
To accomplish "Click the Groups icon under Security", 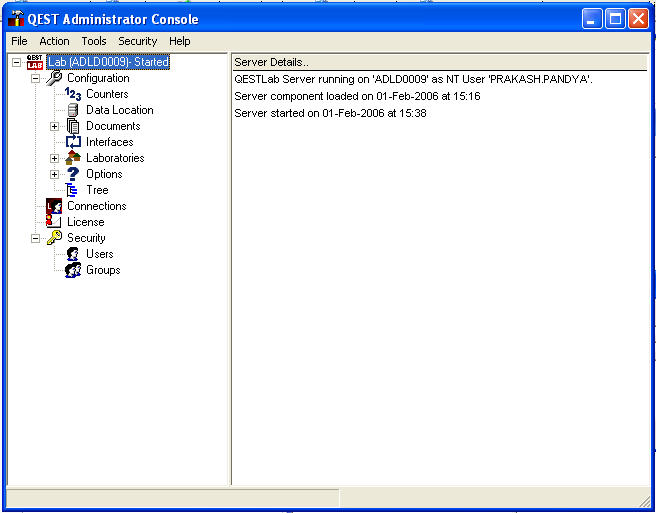I will click(73, 270).
